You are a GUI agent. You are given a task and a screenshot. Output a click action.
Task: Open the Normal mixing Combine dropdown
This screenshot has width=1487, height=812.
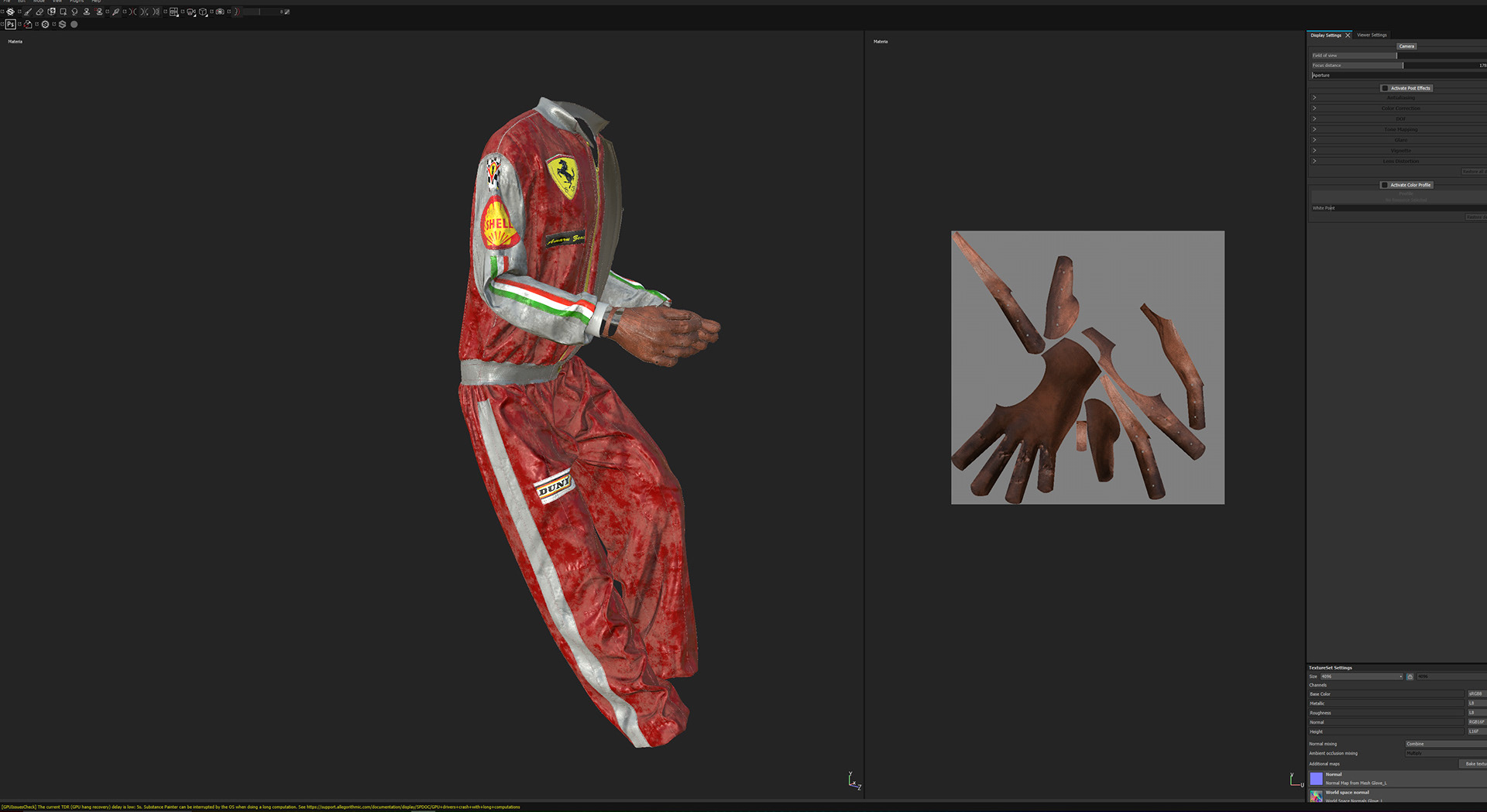[x=1446, y=744]
